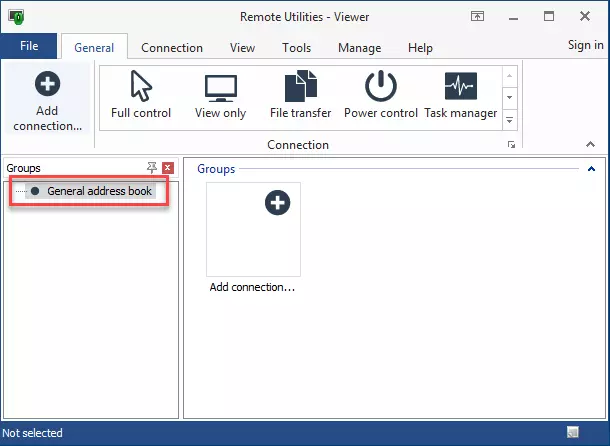Viewport: 610px width, 446px height.
Task: Click the Add connection tile in Groups
Action: [253, 237]
